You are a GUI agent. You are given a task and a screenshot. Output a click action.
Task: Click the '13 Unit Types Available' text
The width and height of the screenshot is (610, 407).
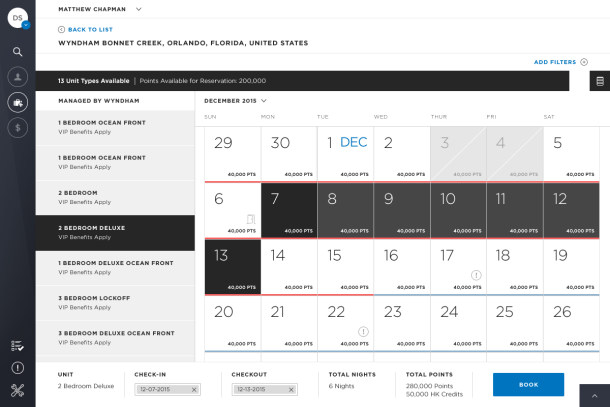(93, 81)
